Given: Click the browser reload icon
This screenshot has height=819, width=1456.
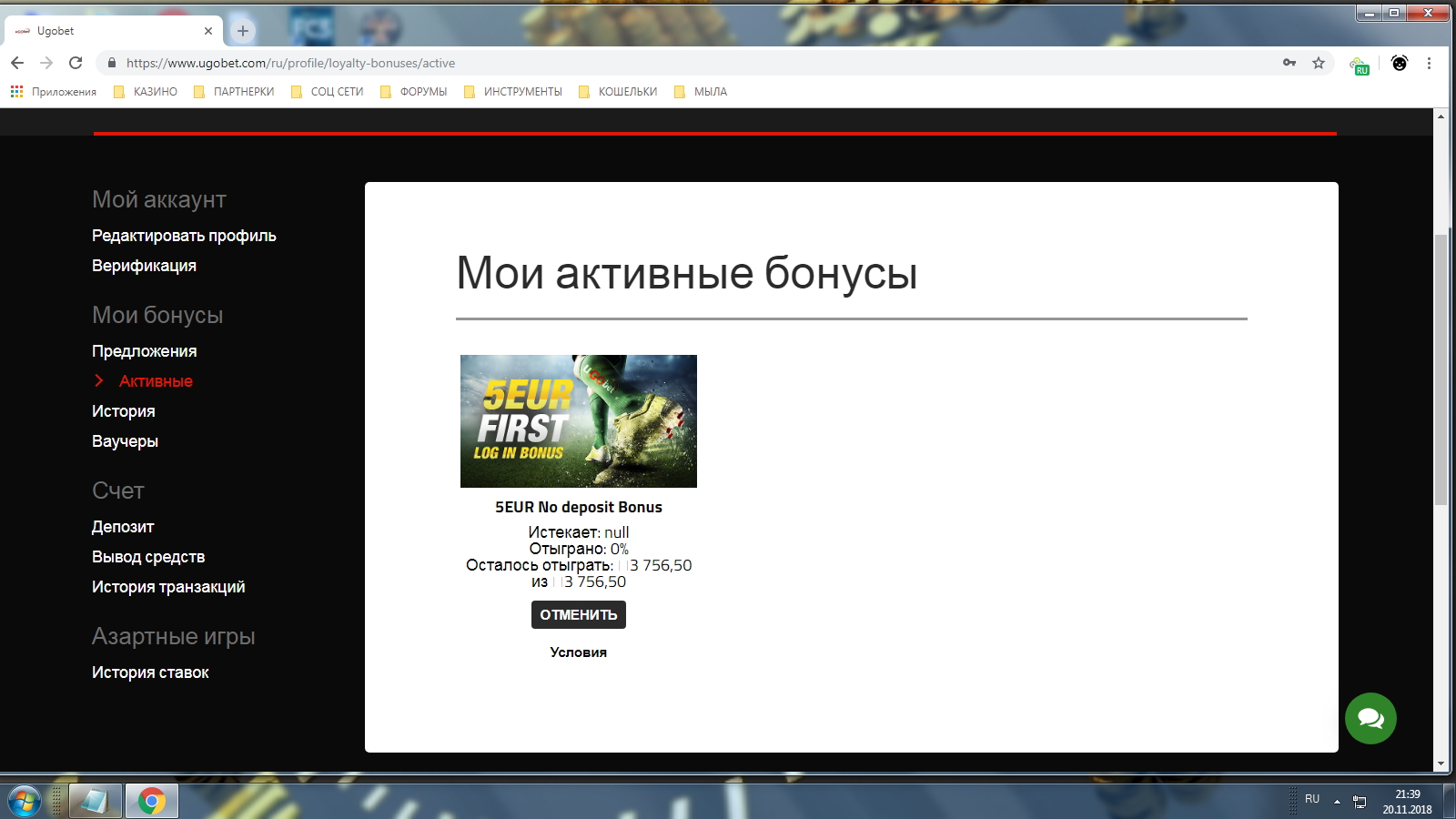Looking at the screenshot, I should tap(76, 63).
